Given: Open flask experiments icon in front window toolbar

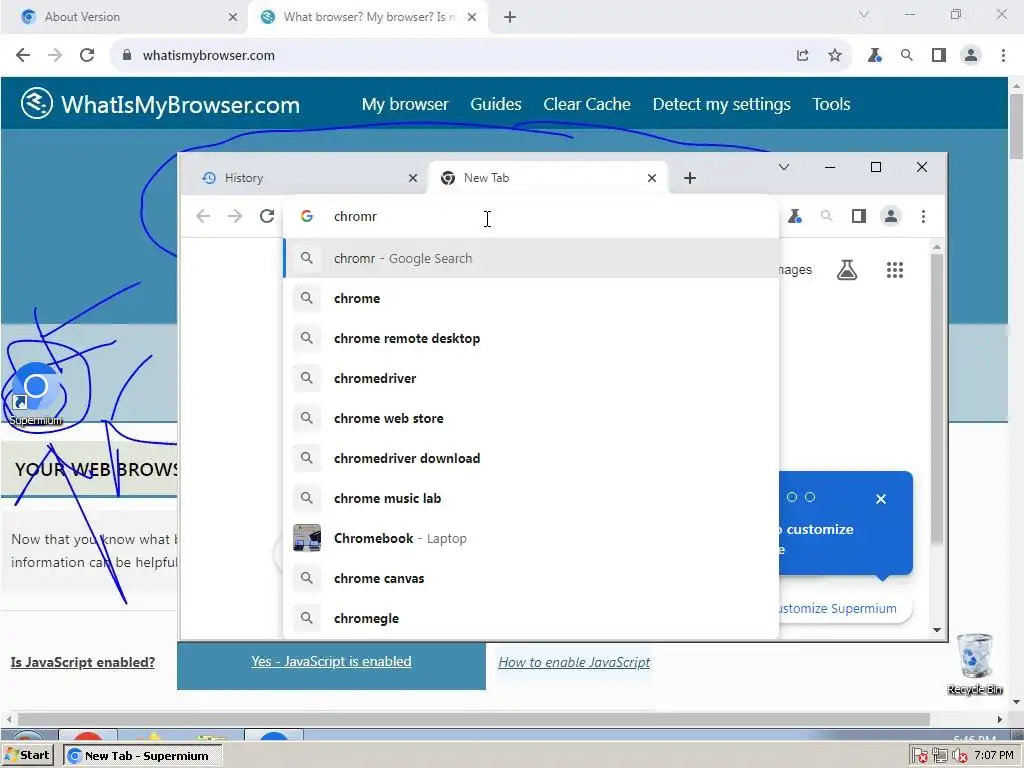Looking at the screenshot, I should [795, 216].
